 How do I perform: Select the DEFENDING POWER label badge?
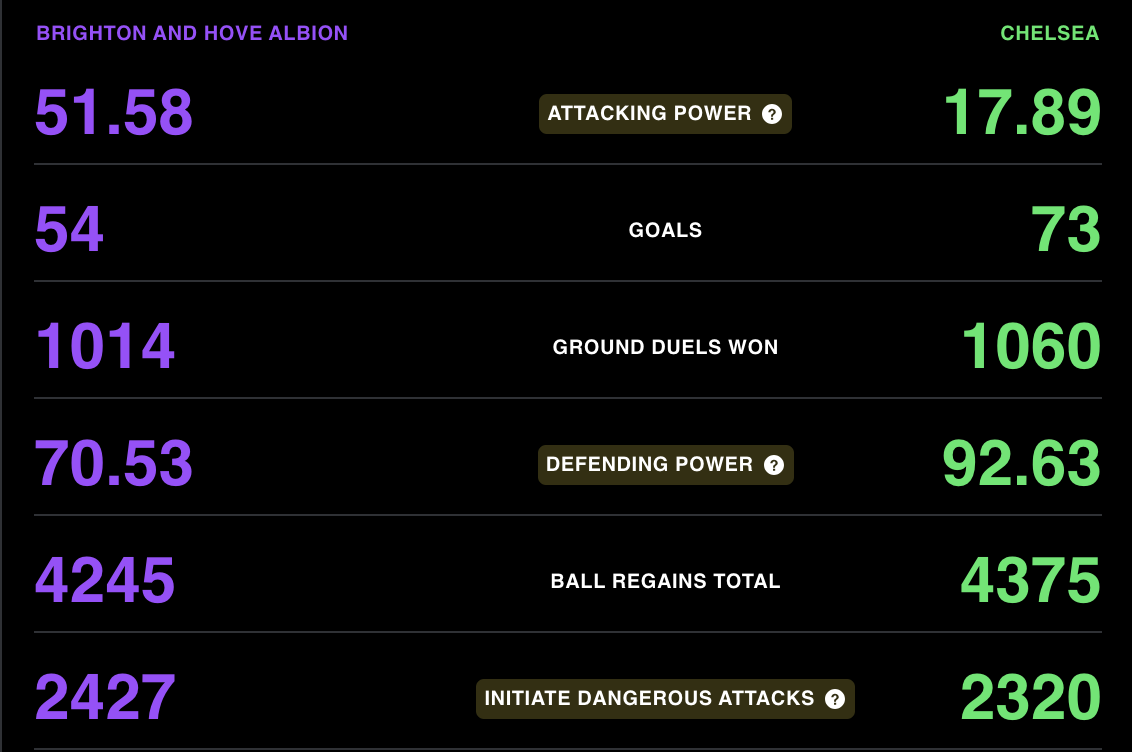click(666, 465)
